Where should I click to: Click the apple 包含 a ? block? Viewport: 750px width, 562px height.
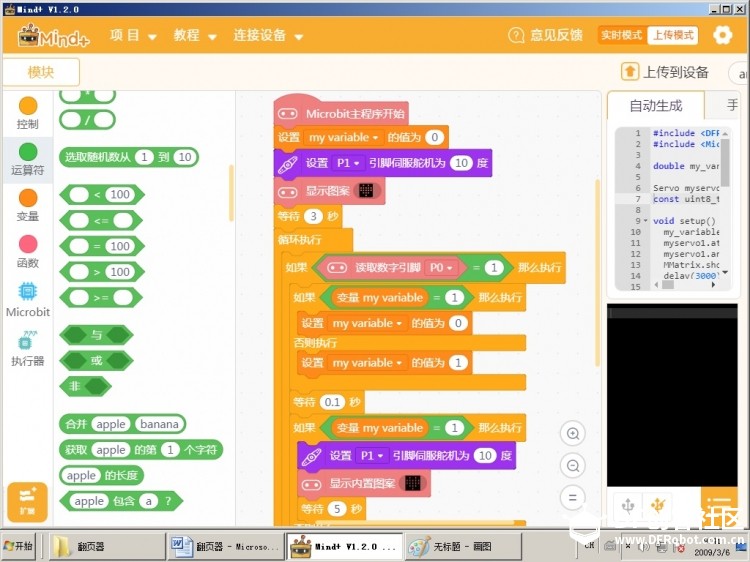[121, 501]
